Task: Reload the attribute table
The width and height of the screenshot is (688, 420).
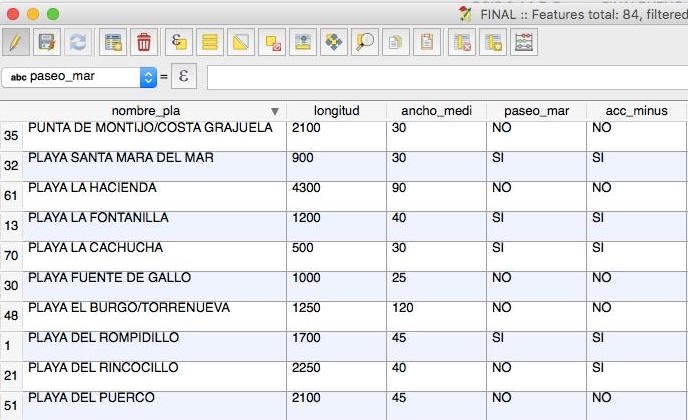Action: pos(76,42)
